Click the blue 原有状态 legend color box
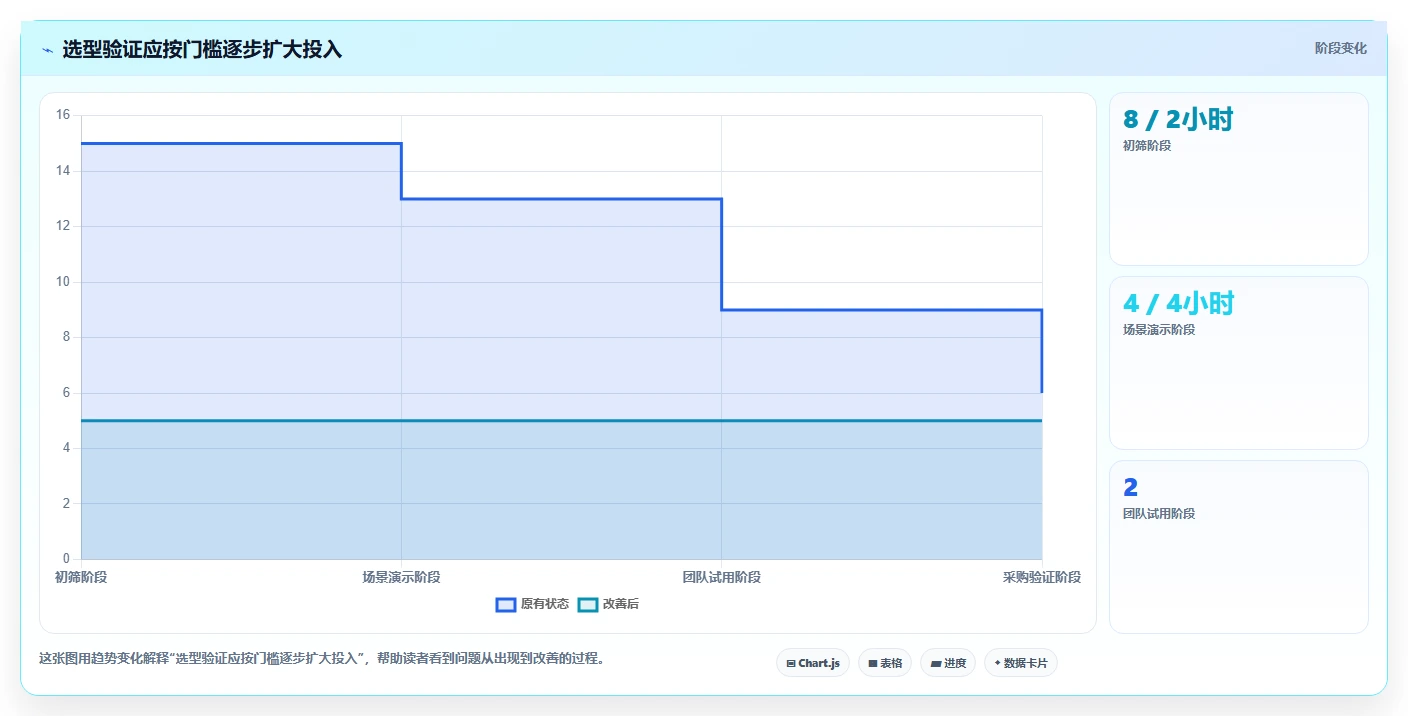The height and width of the screenshot is (716, 1408). (506, 604)
